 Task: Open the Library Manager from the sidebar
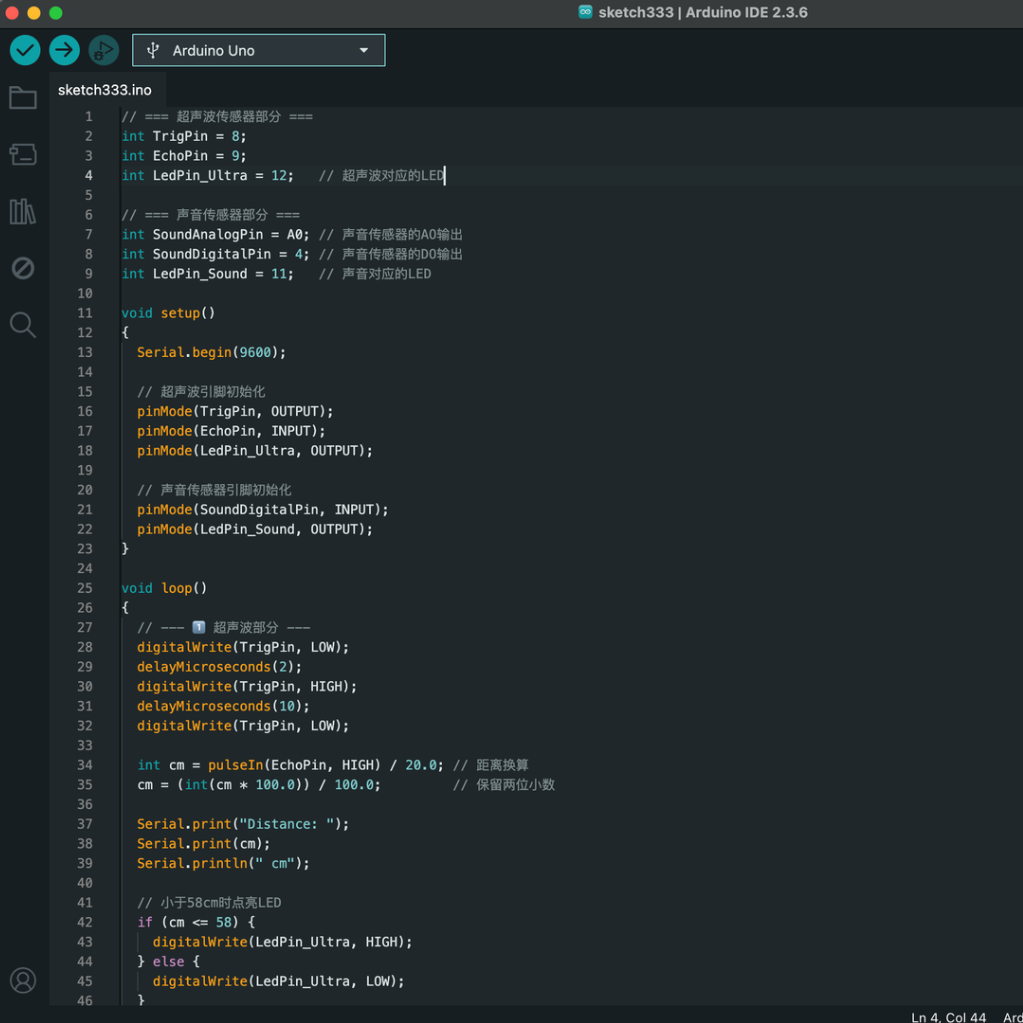[x=22, y=211]
